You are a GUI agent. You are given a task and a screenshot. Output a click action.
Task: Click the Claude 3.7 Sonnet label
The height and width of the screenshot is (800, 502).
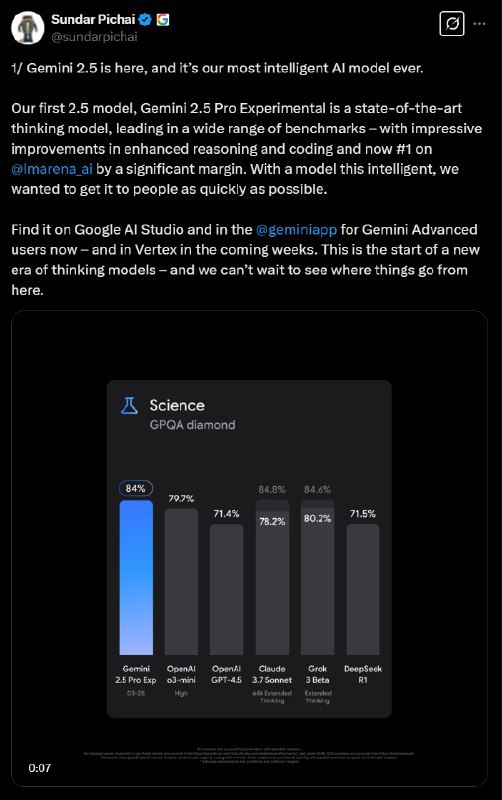point(272,674)
